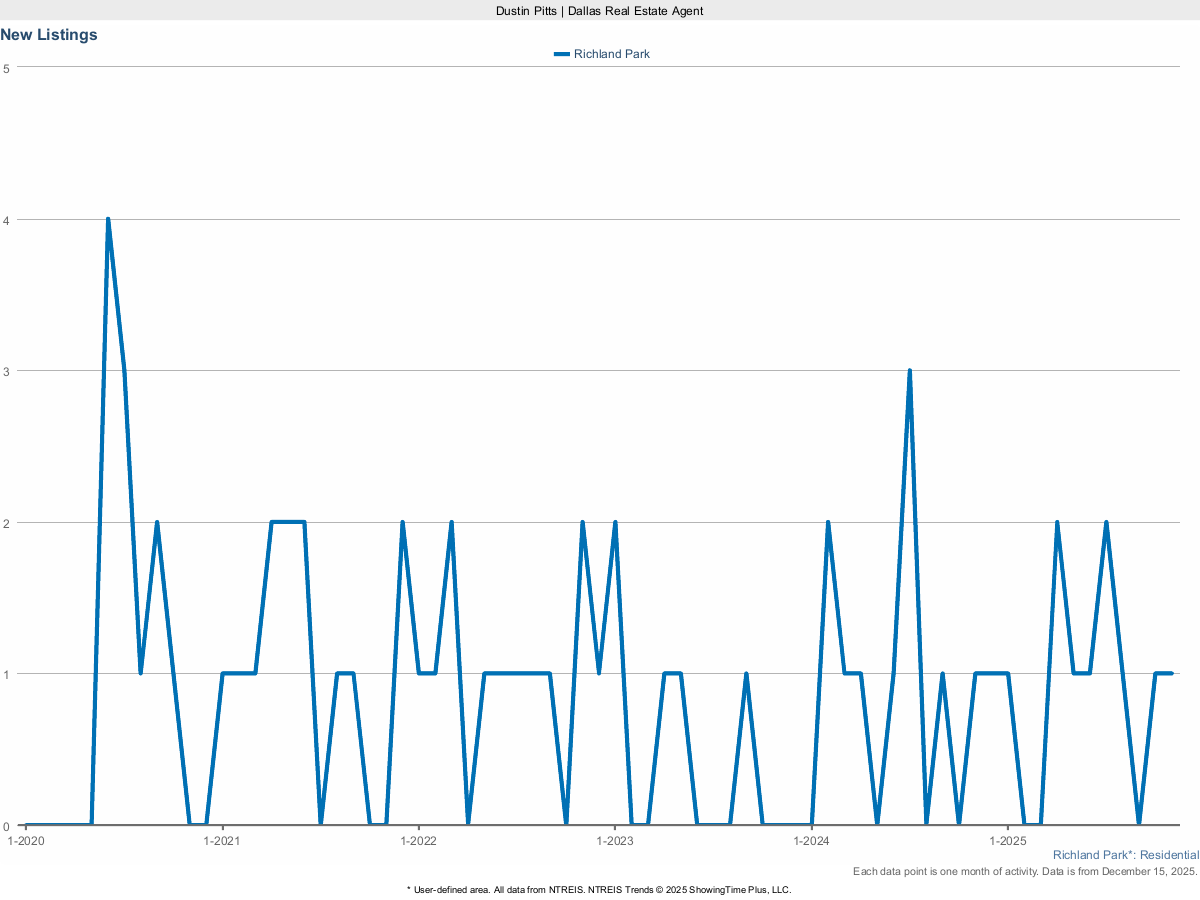Click the 1-2023 x-axis tick label
This screenshot has width=1200, height=900.
pos(614,841)
